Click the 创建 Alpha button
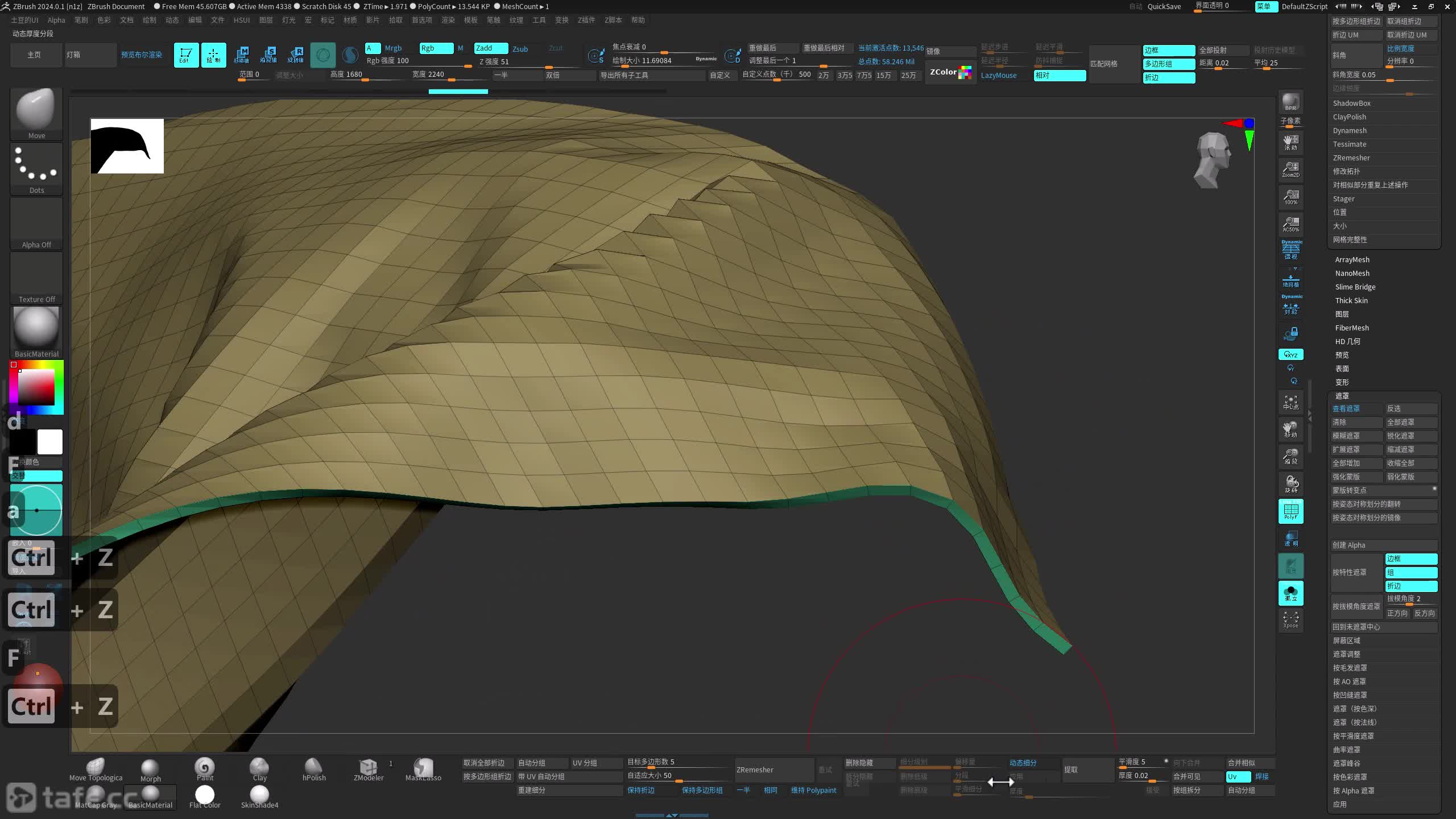 tap(1383, 545)
